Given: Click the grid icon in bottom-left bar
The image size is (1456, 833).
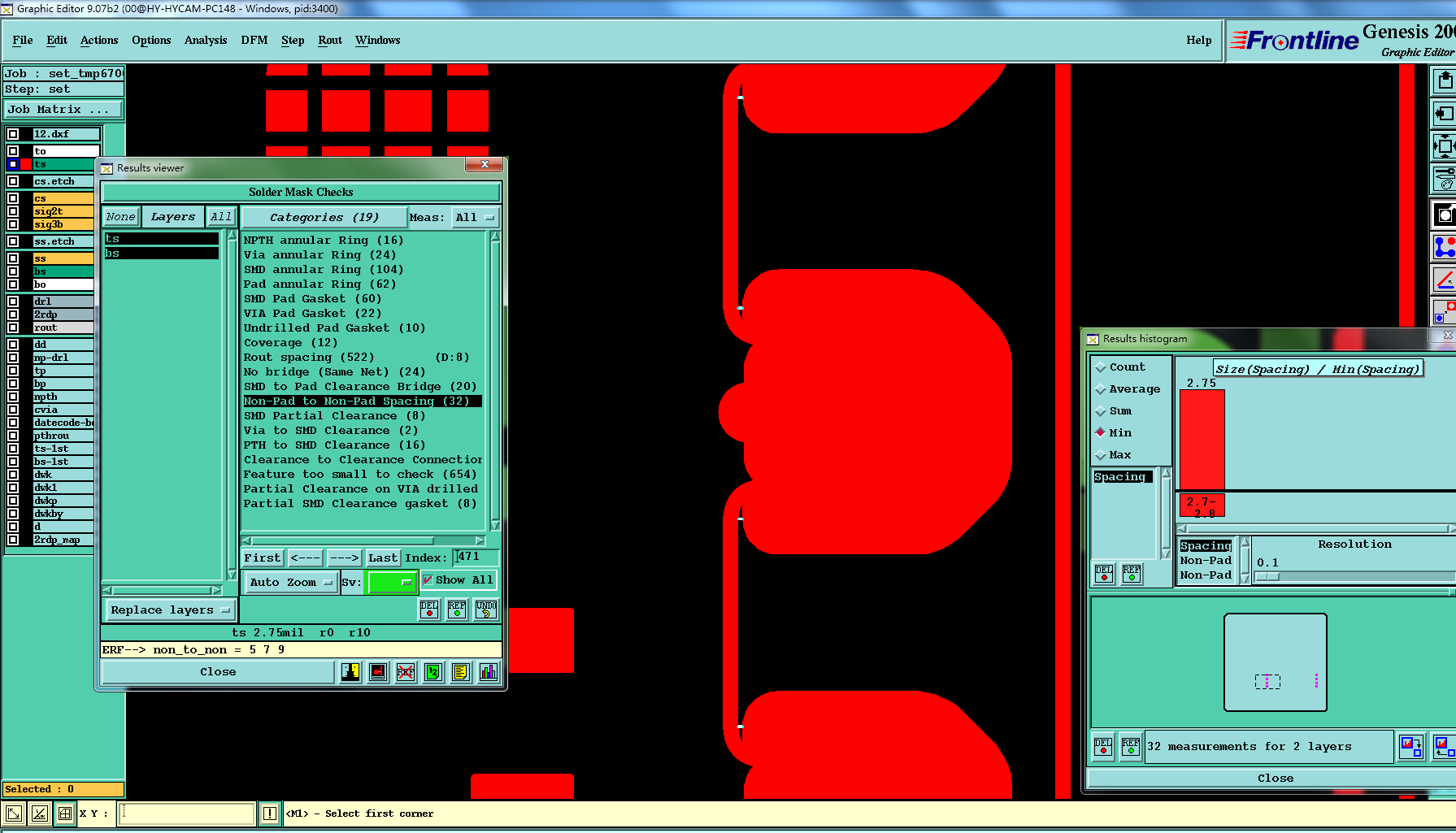Looking at the screenshot, I should (x=65, y=813).
